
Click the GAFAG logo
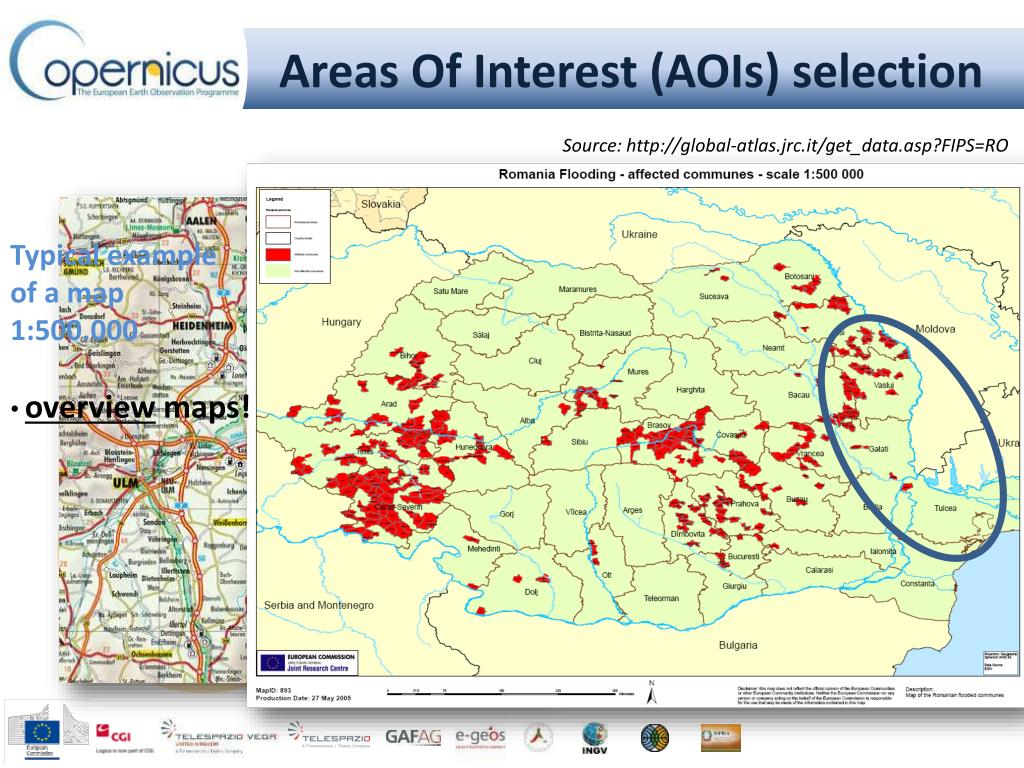(x=413, y=737)
